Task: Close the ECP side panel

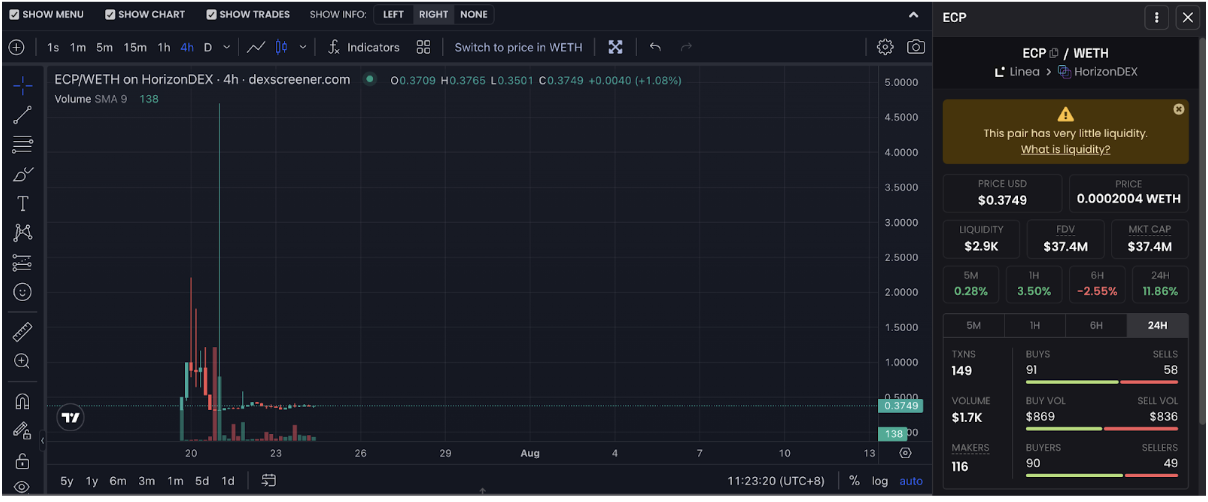Action: click(1187, 17)
